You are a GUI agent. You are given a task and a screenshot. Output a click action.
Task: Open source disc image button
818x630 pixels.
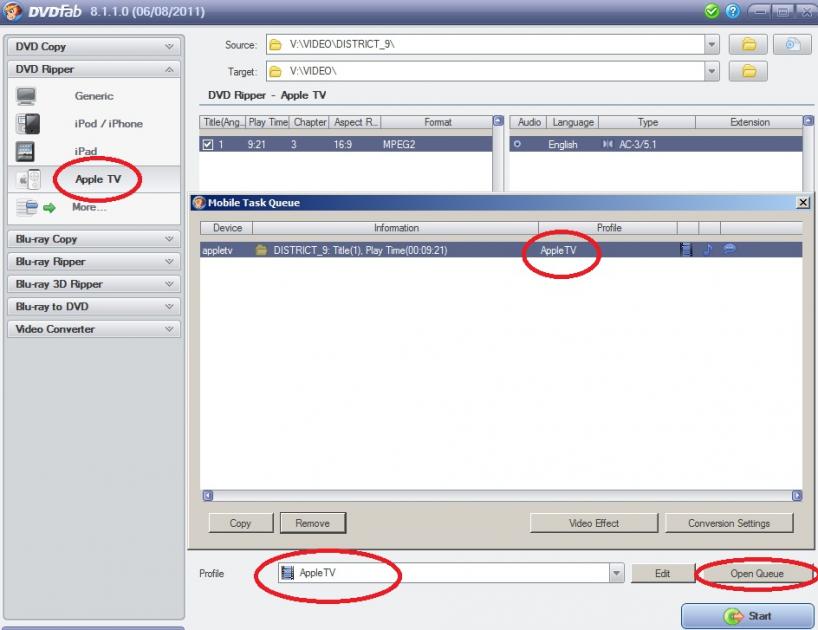coord(792,44)
